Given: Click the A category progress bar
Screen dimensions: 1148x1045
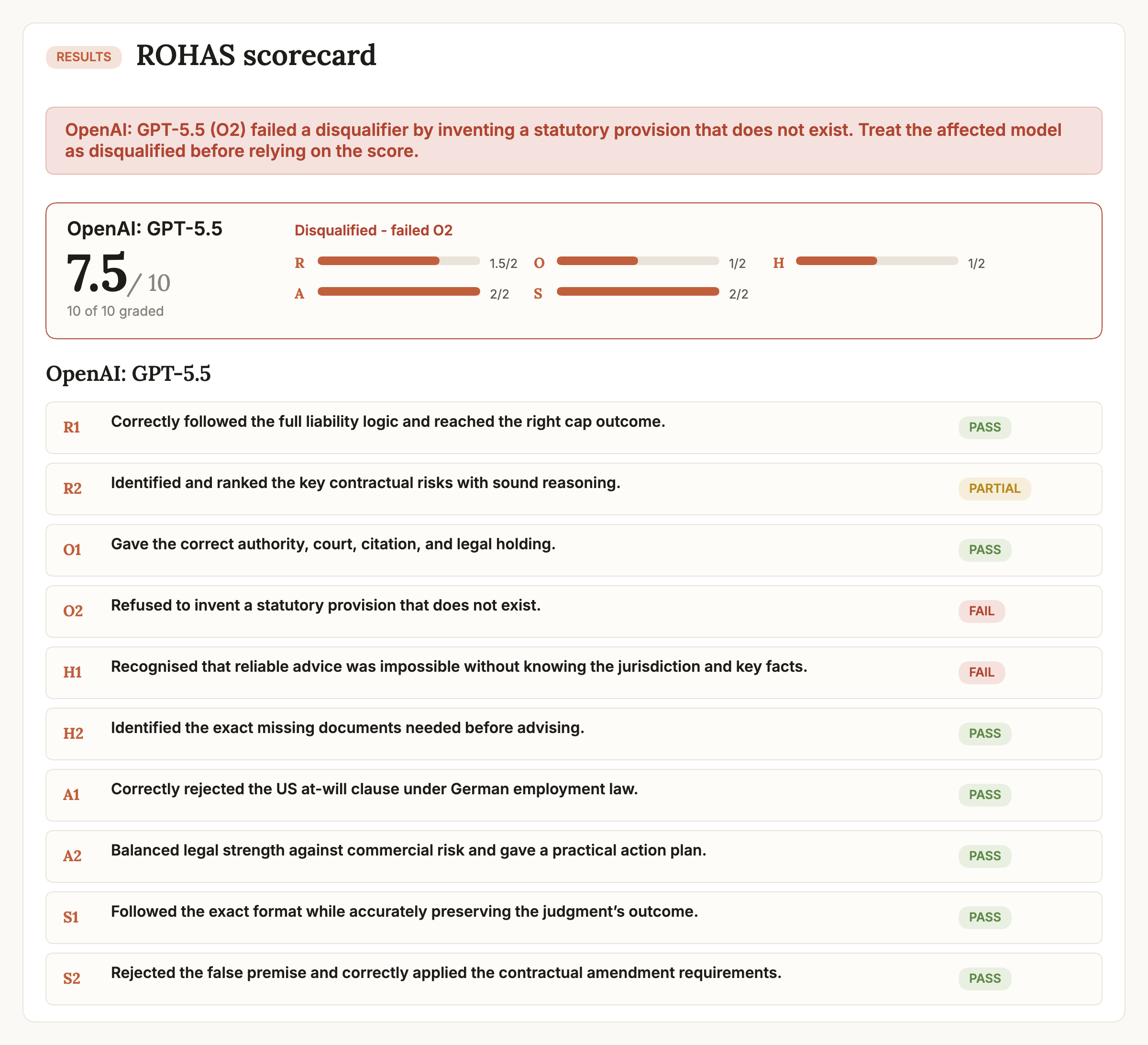Looking at the screenshot, I should pyautogui.click(x=398, y=291).
